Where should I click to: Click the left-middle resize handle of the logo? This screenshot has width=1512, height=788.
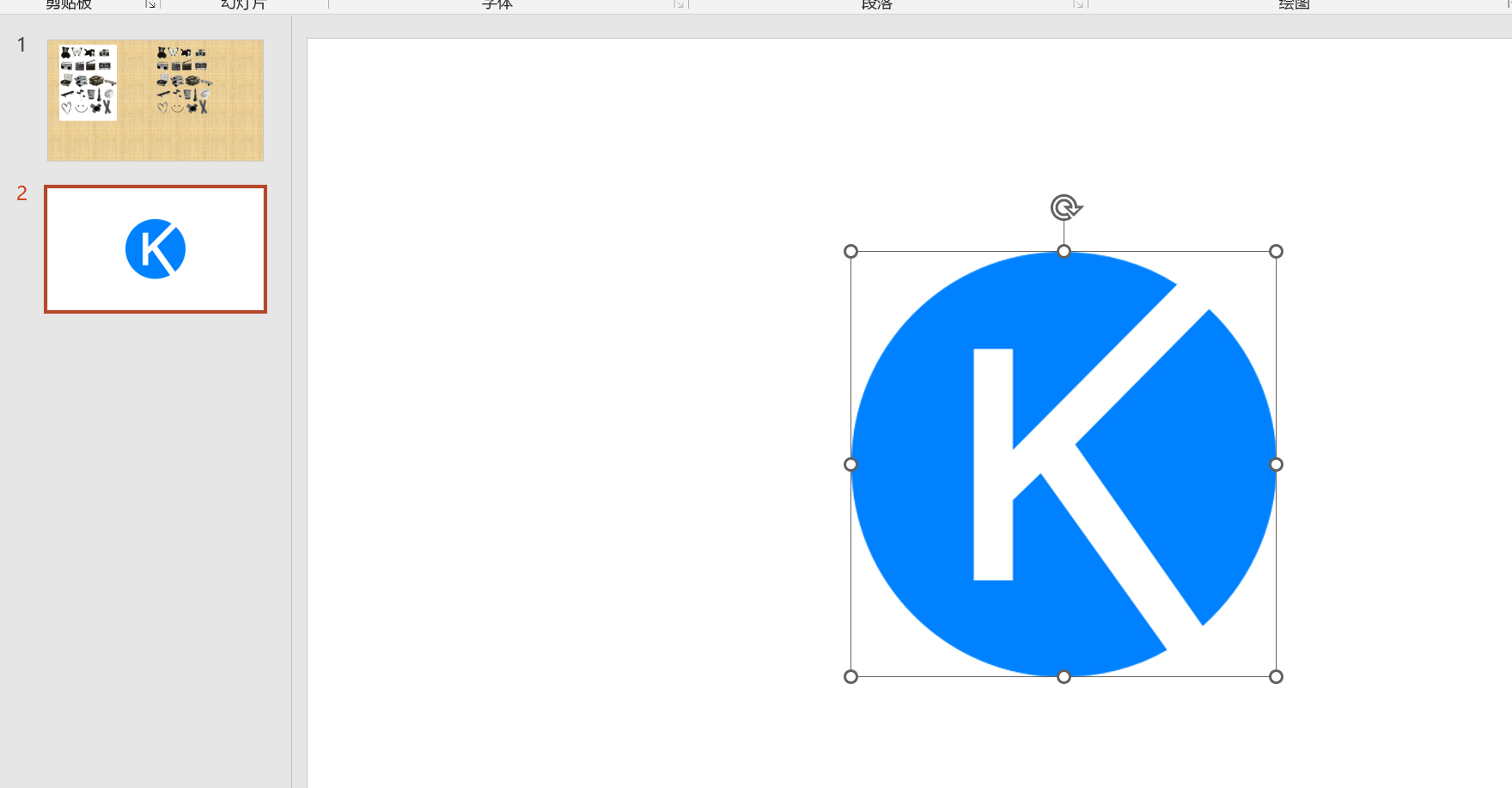click(850, 464)
